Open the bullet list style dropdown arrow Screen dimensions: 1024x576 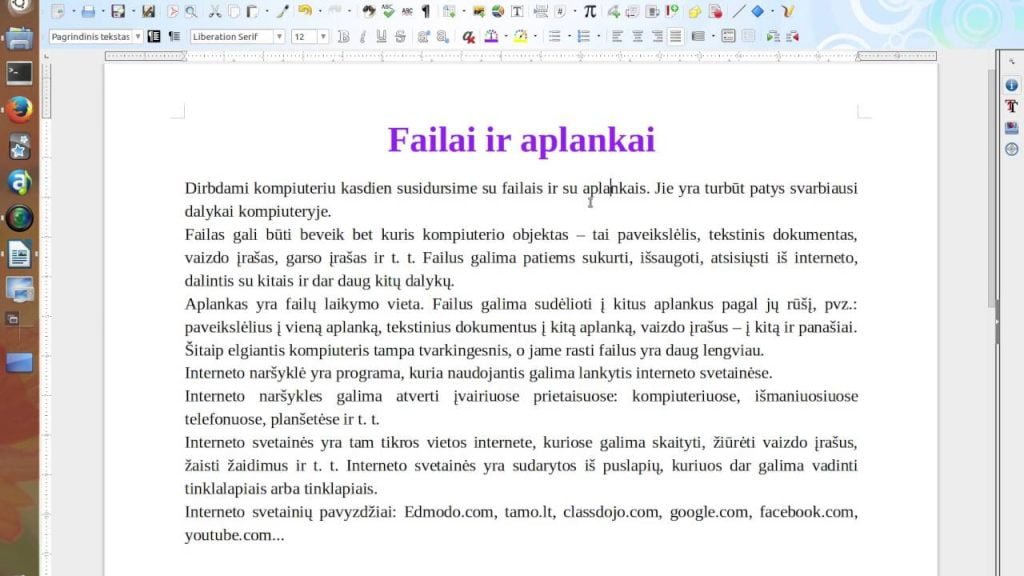click(x=569, y=37)
